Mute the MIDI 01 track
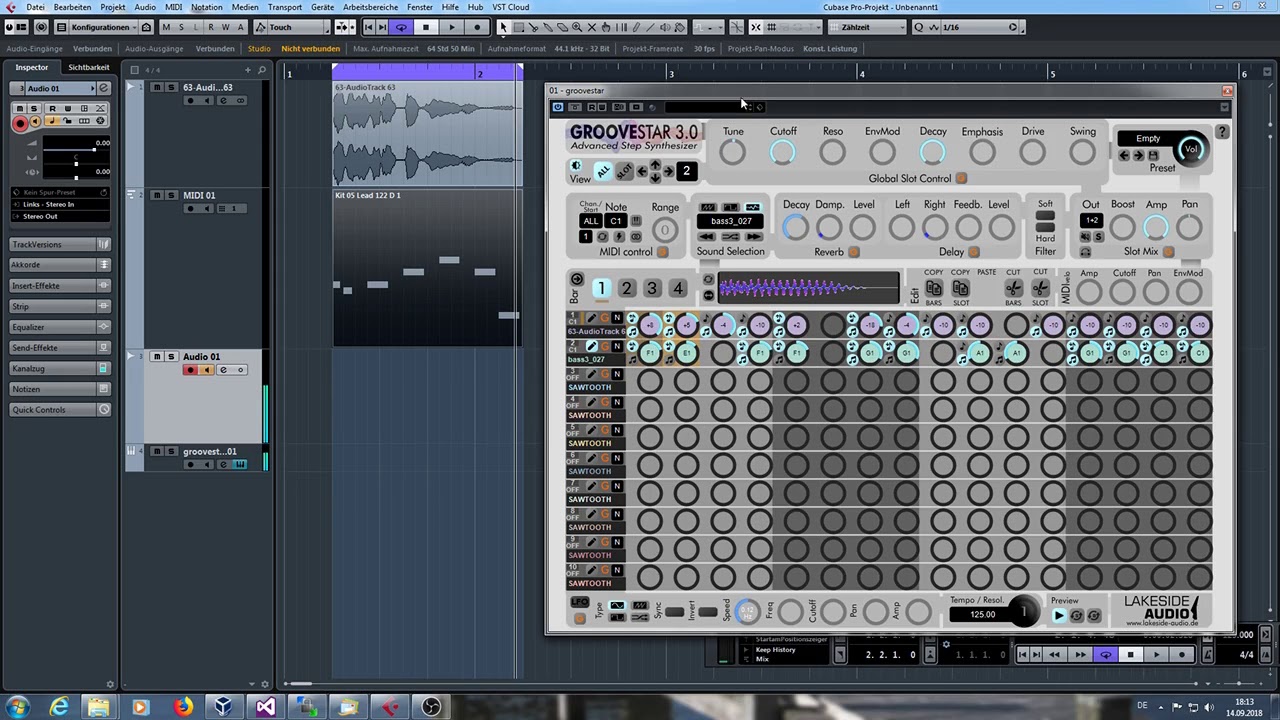This screenshot has height=720, width=1280. [157, 195]
